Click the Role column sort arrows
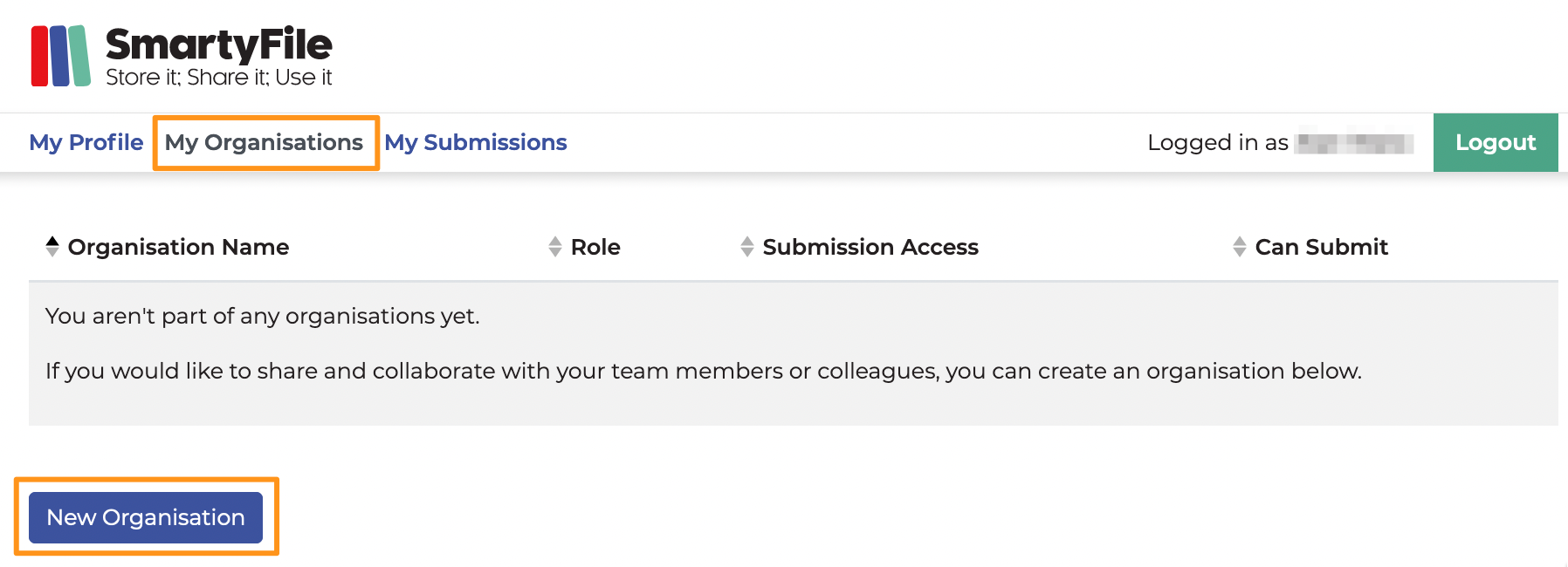The width and height of the screenshot is (1568, 567). (555, 247)
